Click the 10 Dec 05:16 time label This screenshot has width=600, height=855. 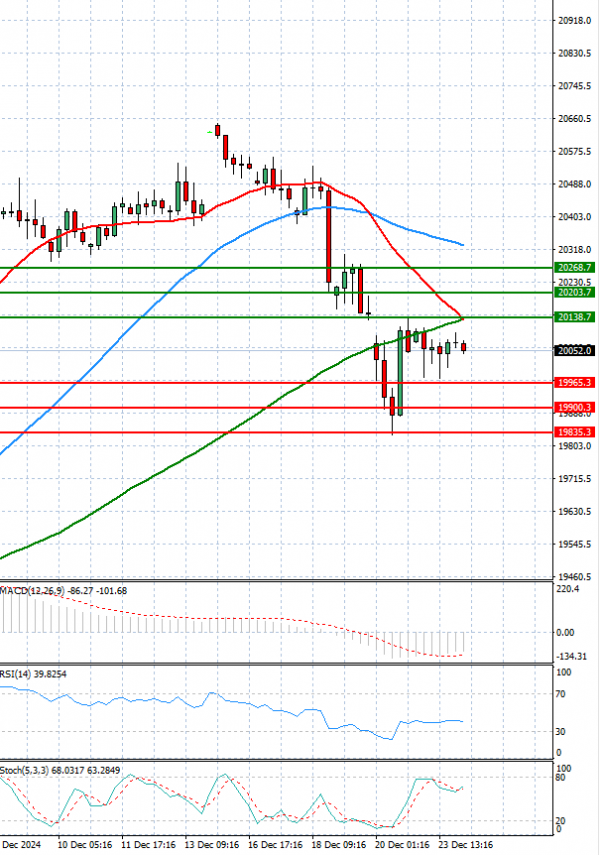(84, 845)
